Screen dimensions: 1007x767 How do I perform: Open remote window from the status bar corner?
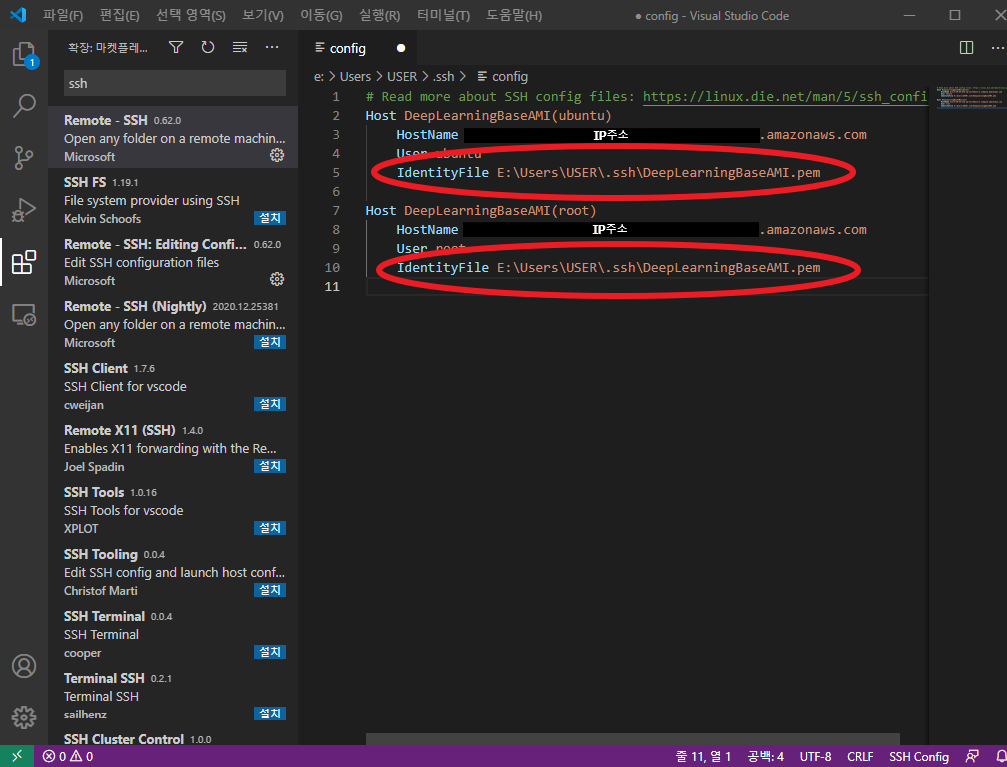17,756
